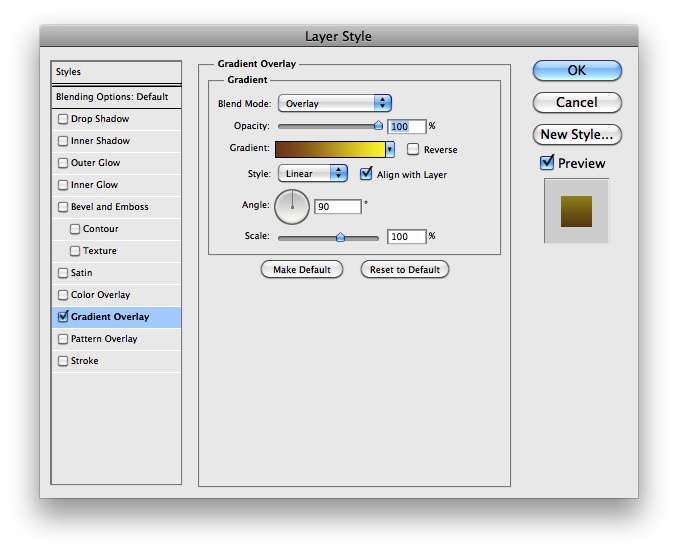Toggle the Outer Glow checkbox
This screenshot has width=678, height=553.
63,163
